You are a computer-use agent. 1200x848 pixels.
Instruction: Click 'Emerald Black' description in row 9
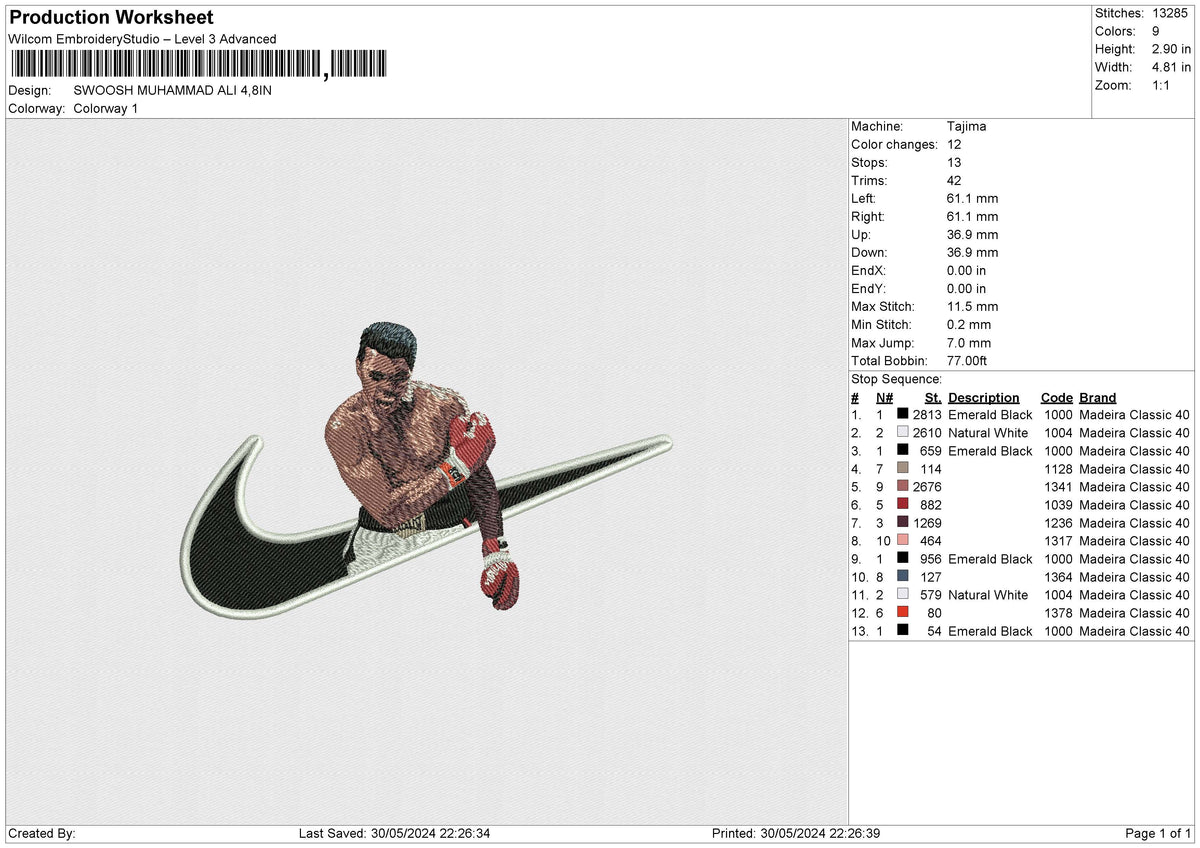(990, 559)
